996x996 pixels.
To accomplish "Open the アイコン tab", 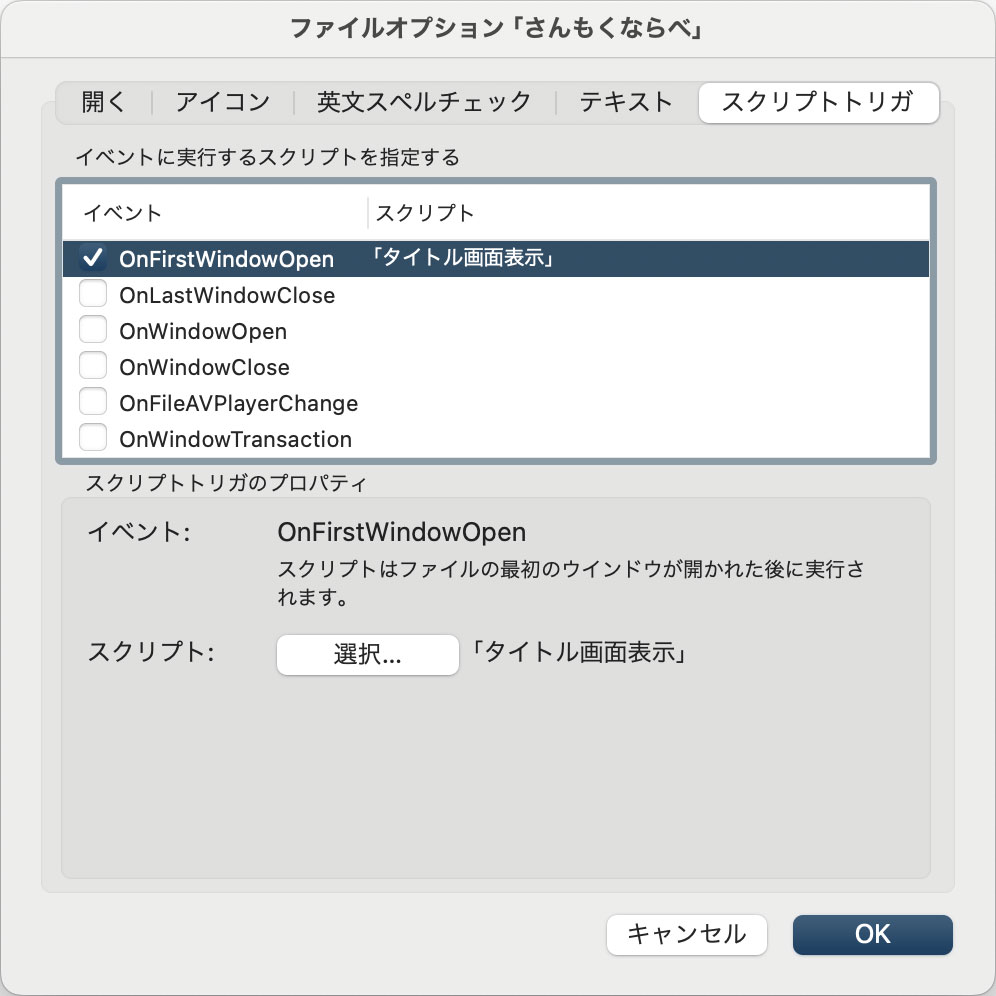I will 223,102.
